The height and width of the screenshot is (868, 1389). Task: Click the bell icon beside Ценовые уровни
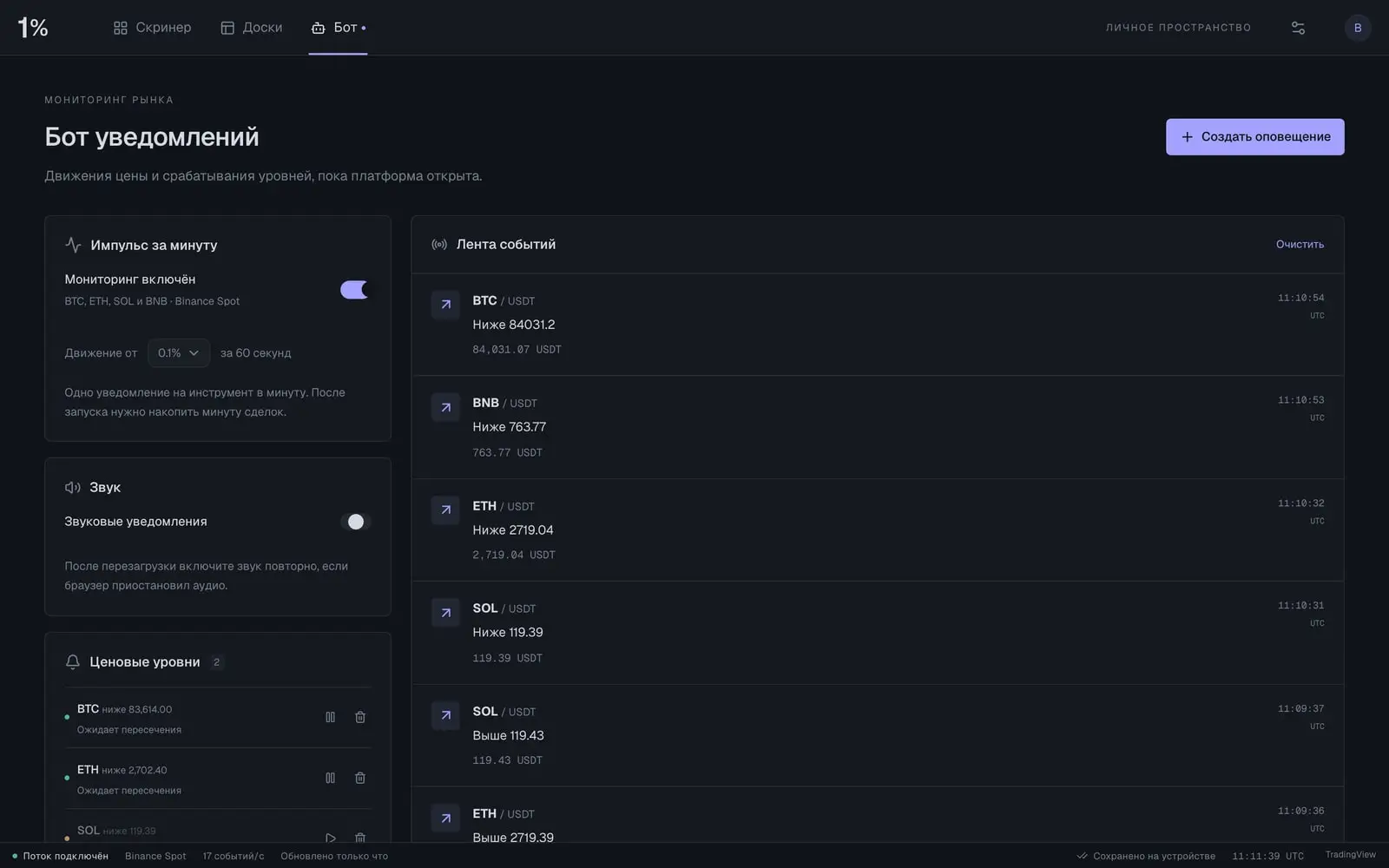tap(73, 662)
